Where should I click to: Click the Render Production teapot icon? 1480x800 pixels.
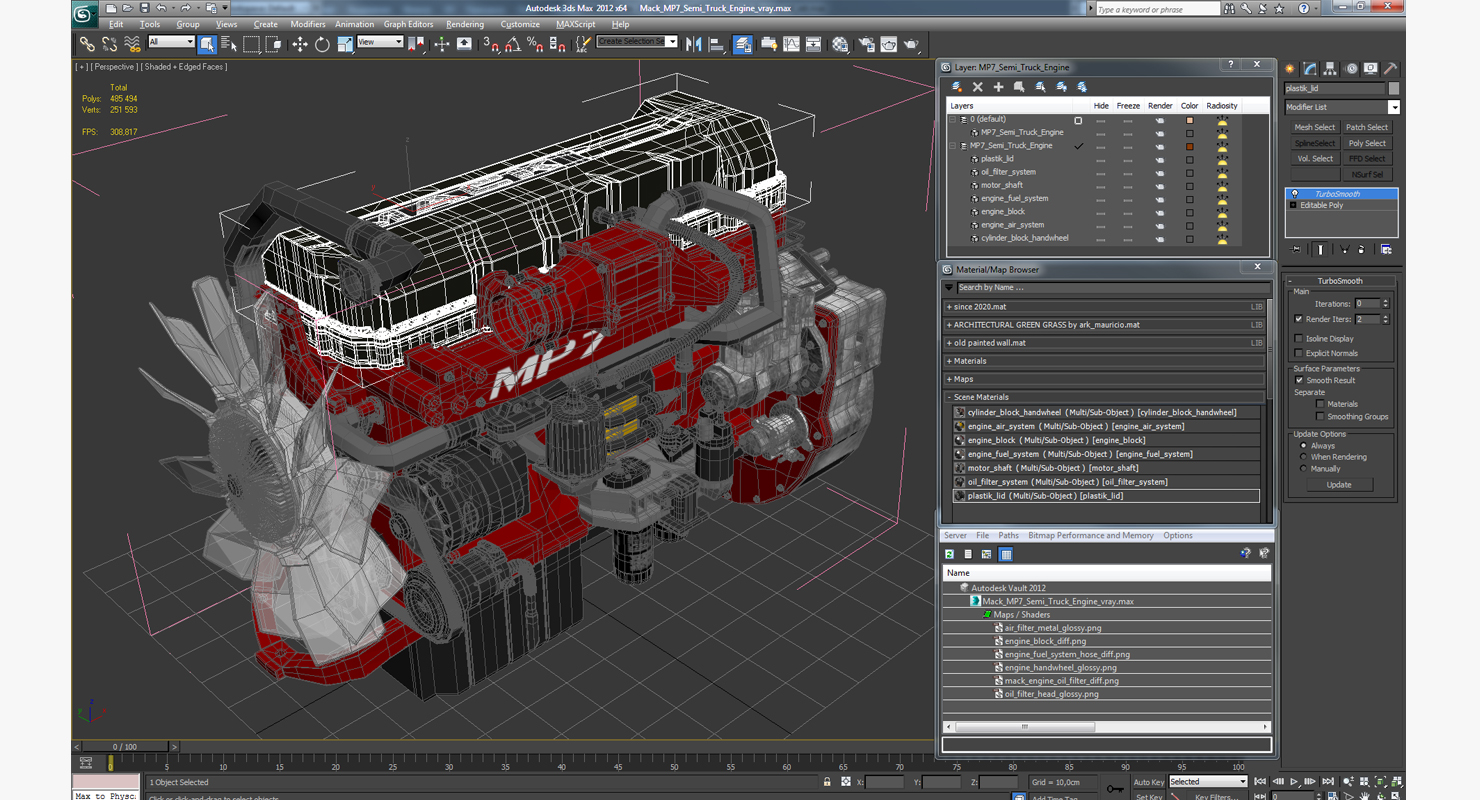coord(911,44)
